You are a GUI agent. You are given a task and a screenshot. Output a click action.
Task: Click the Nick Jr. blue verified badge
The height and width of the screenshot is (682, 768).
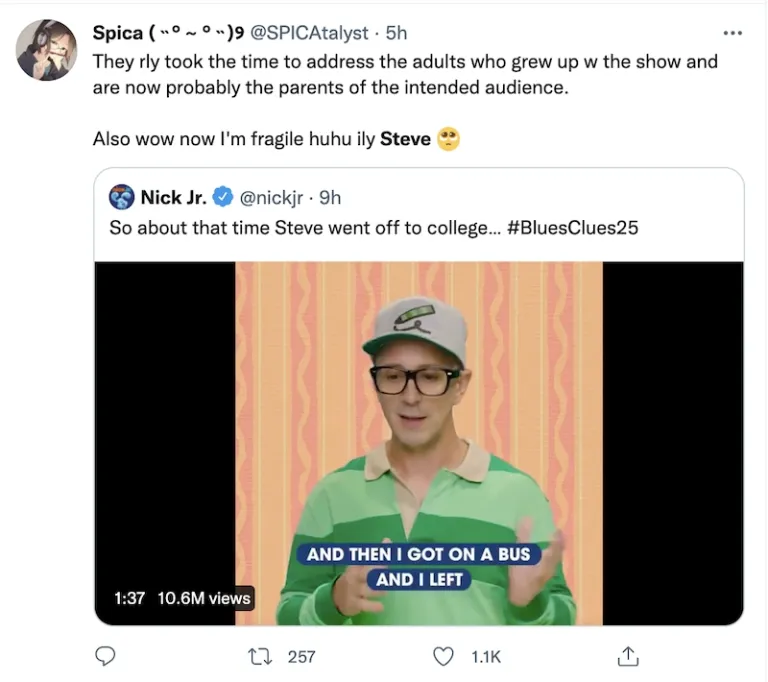click(225, 197)
